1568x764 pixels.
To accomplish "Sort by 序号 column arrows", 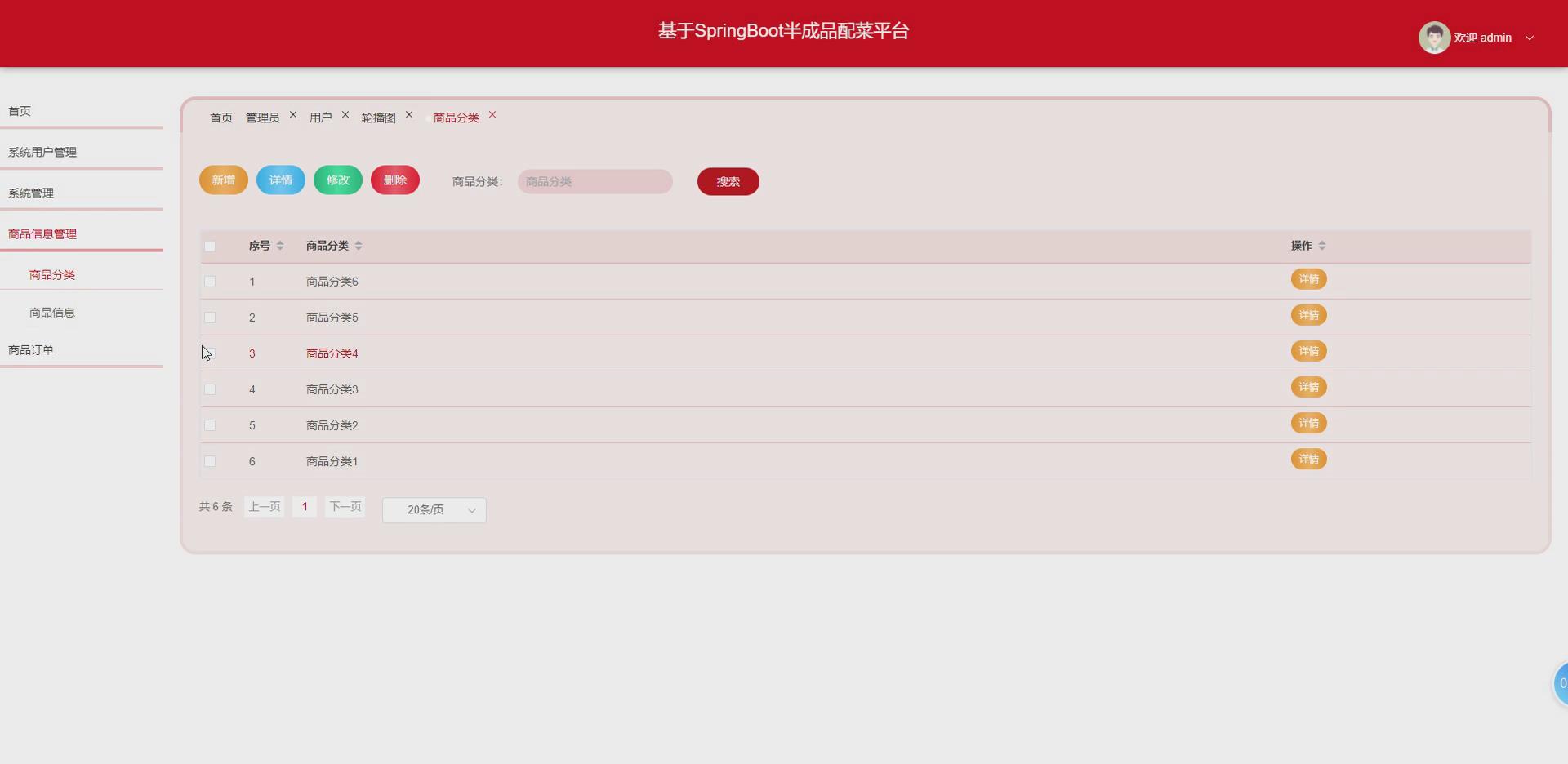I will tap(280, 246).
